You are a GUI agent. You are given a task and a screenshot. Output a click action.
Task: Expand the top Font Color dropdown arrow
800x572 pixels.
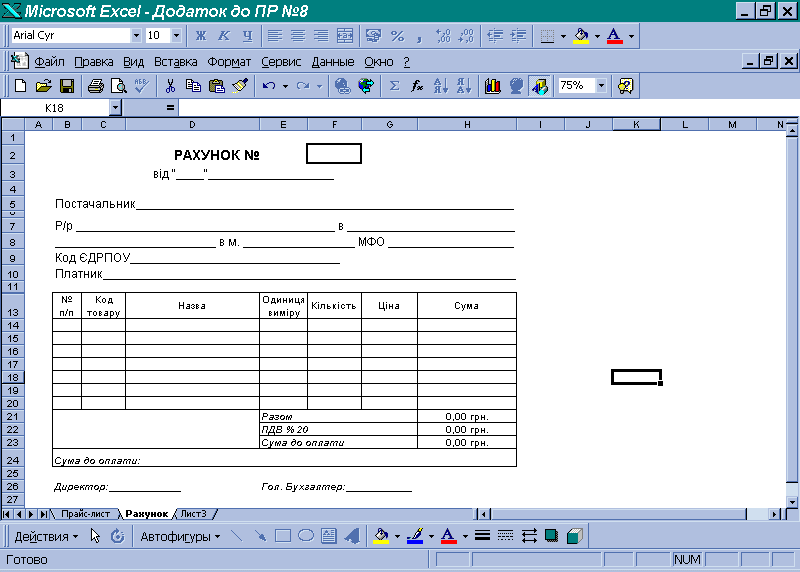[x=631, y=36]
